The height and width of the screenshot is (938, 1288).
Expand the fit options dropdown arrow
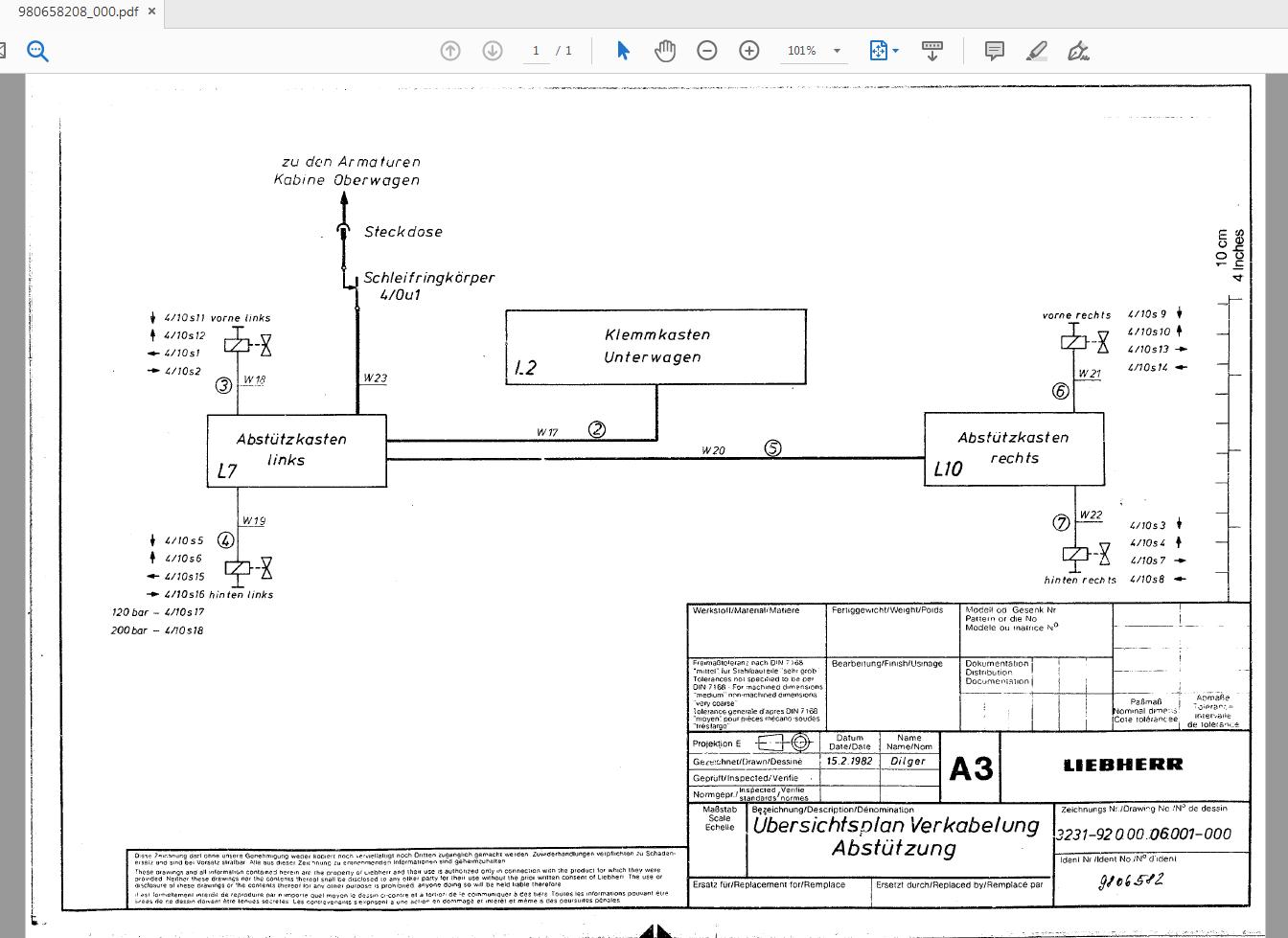tap(896, 51)
